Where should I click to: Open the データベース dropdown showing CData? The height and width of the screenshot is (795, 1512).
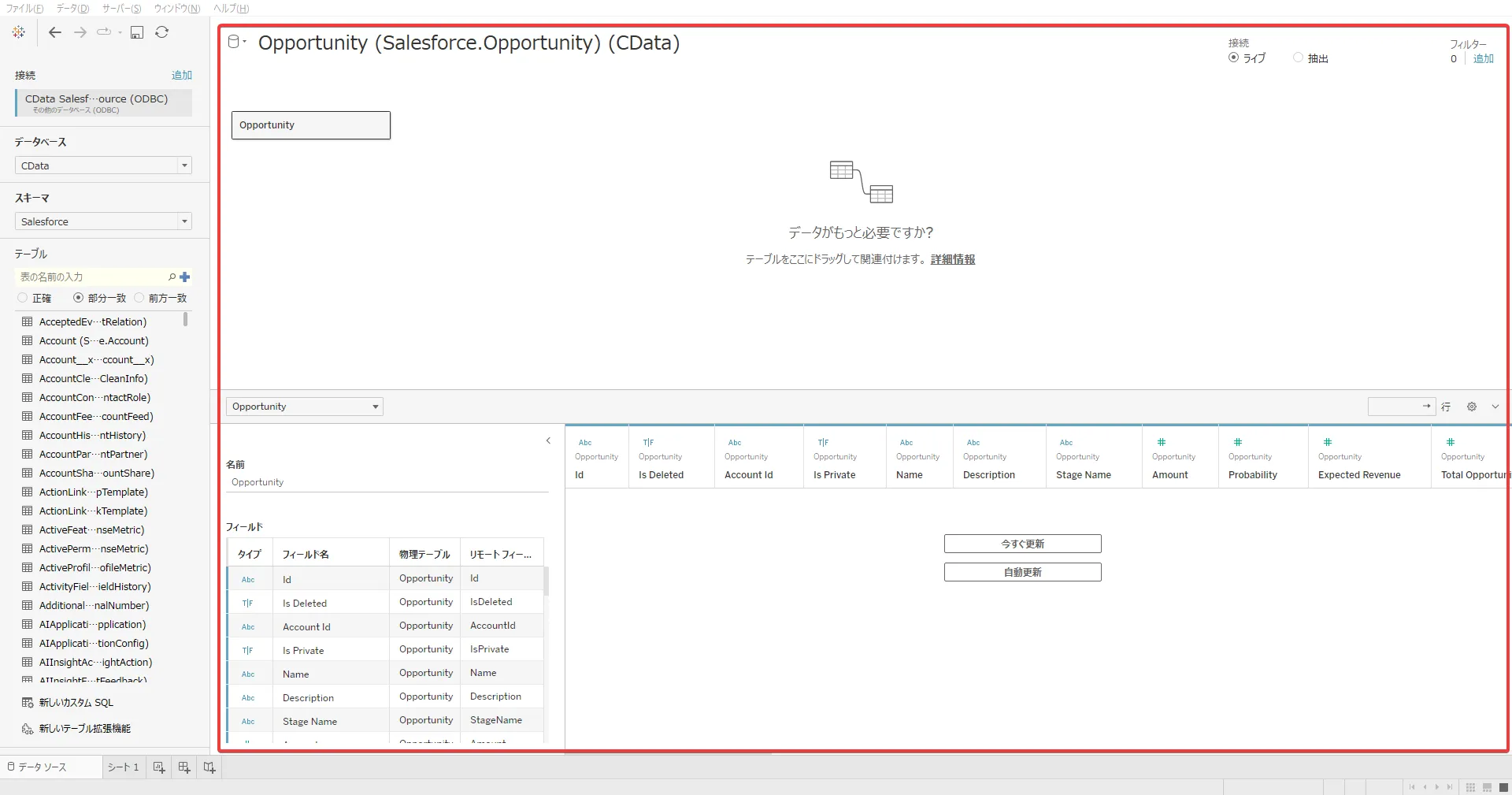[103, 165]
